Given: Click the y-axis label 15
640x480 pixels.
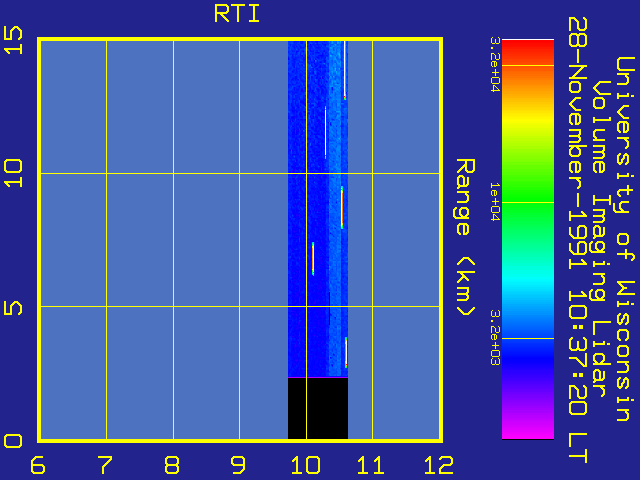Looking at the screenshot, I should (13, 40).
